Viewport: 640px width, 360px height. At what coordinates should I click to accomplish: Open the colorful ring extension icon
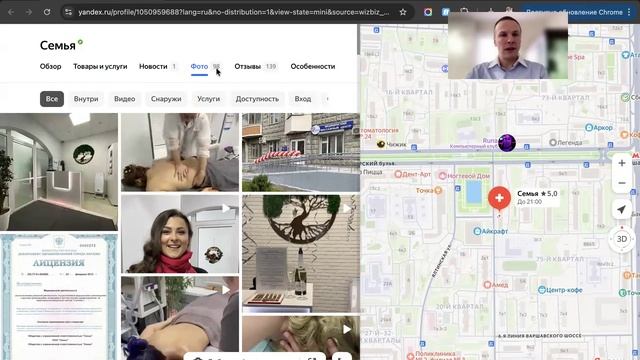click(x=428, y=12)
